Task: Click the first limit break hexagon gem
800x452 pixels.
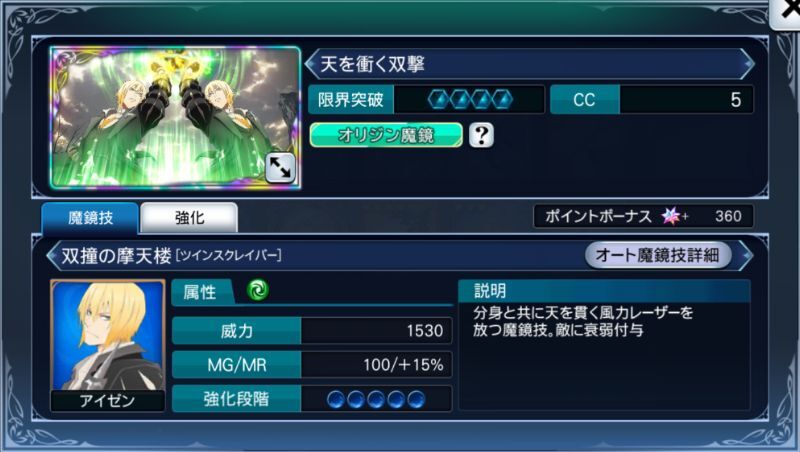Action: pyautogui.click(x=439, y=99)
